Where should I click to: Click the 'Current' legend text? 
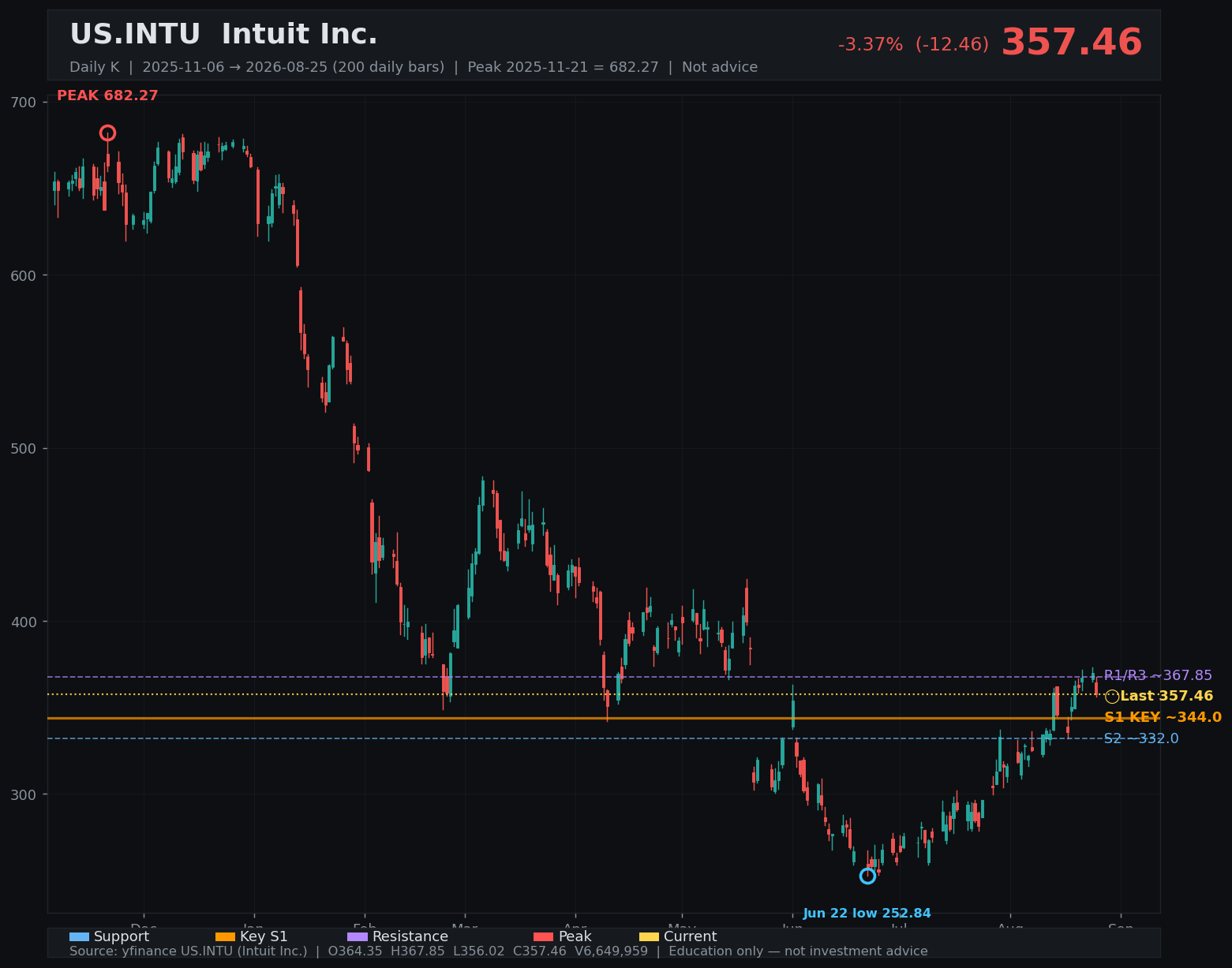pos(691,936)
